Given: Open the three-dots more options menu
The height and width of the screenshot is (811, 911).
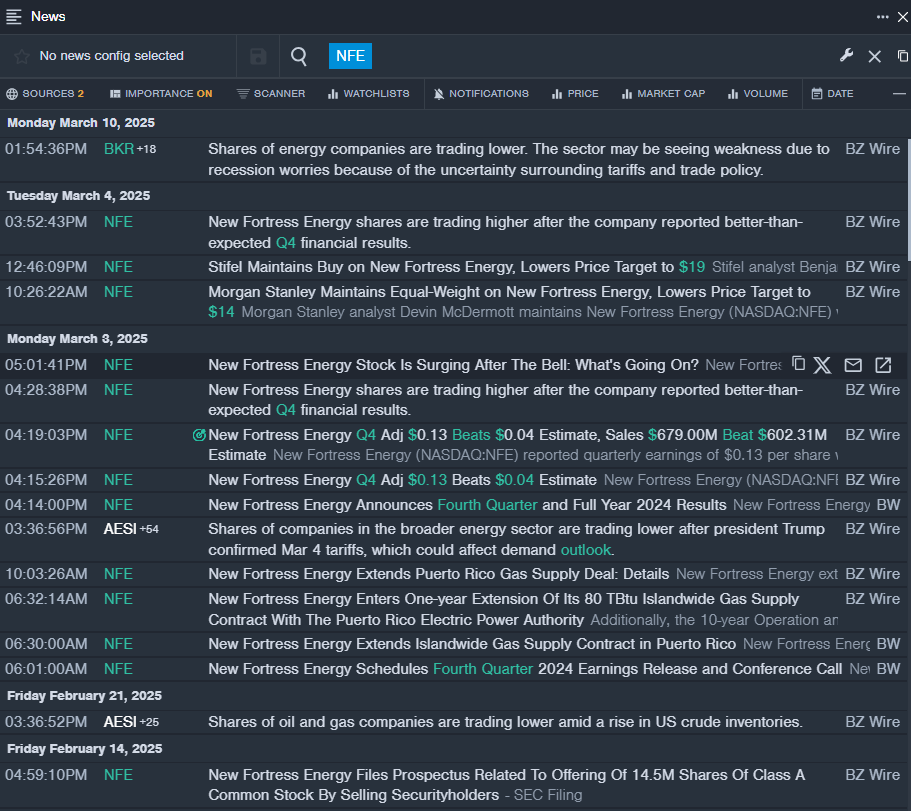Looking at the screenshot, I should (882, 16).
